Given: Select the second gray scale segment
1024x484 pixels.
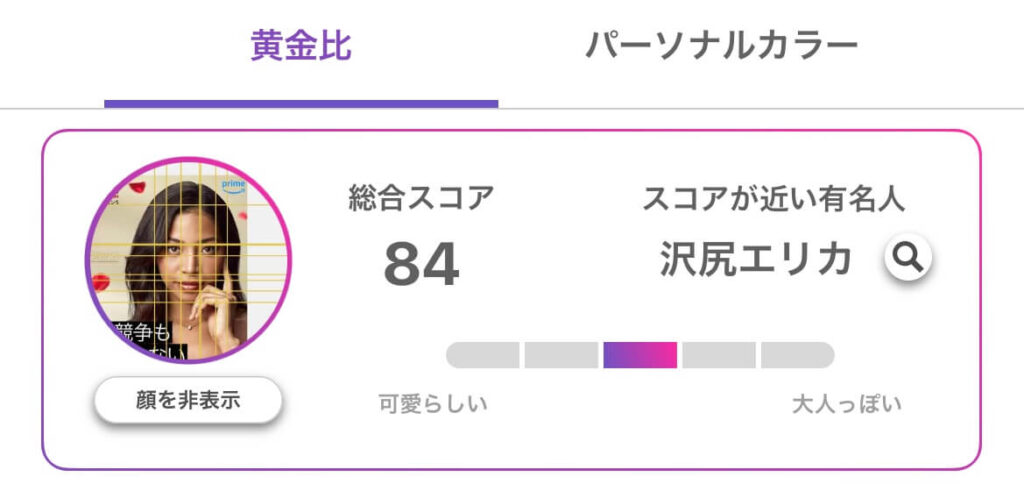Looking at the screenshot, I should coord(561,355).
